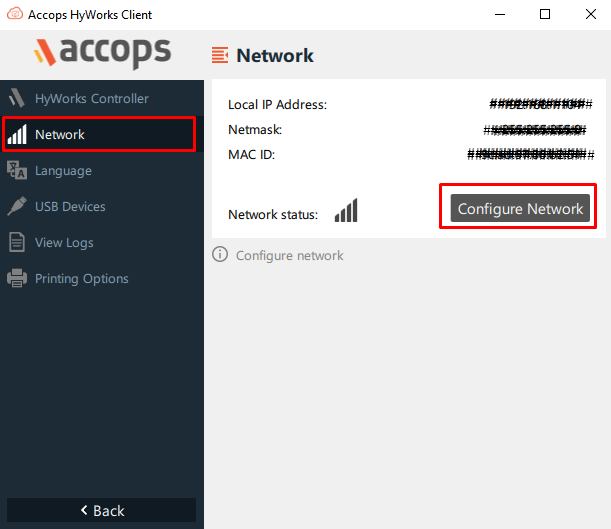Click the Accops cloud icon in title bar

[x=14, y=14]
